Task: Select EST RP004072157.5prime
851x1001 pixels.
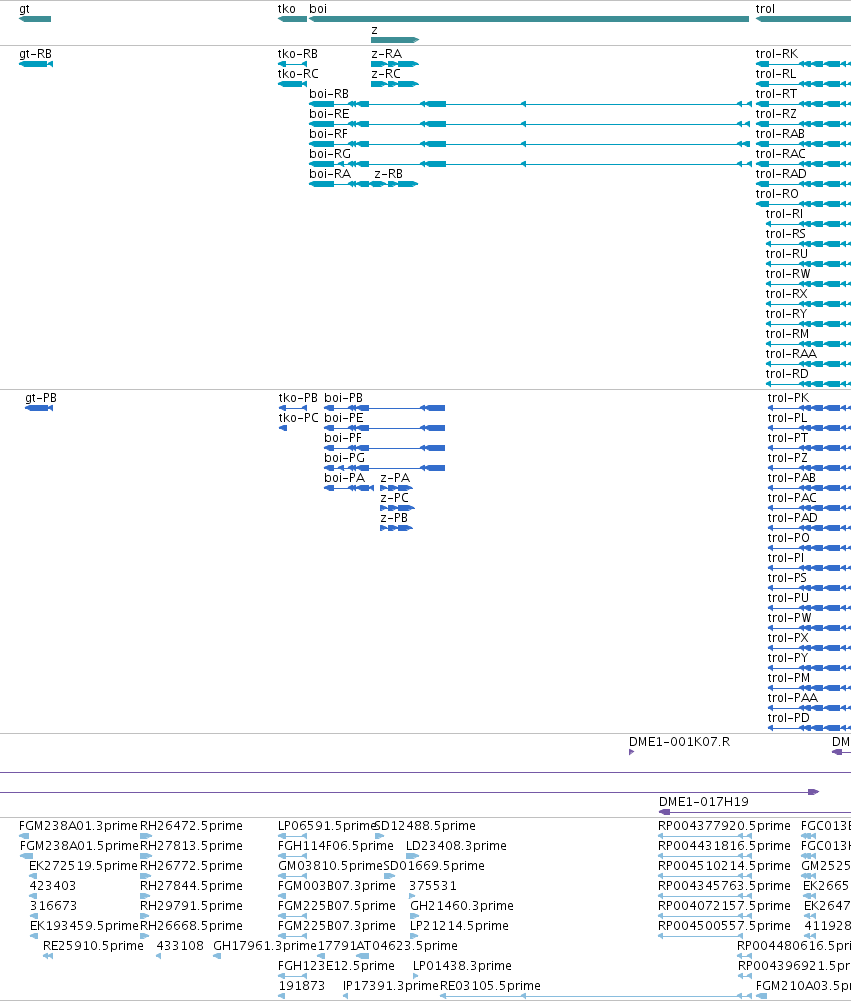Action: [724, 906]
